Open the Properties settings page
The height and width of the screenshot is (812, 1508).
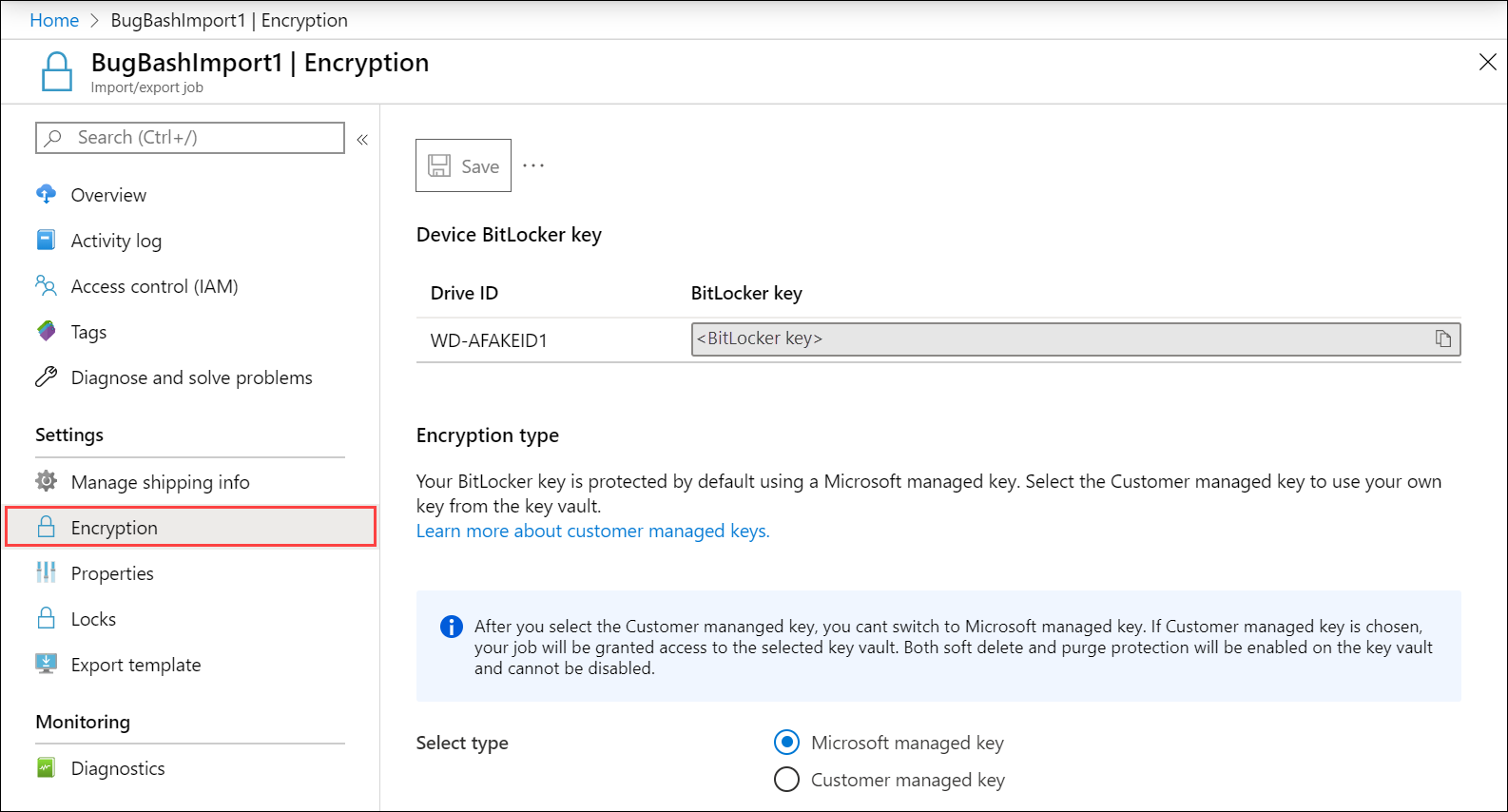click(x=112, y=573)
